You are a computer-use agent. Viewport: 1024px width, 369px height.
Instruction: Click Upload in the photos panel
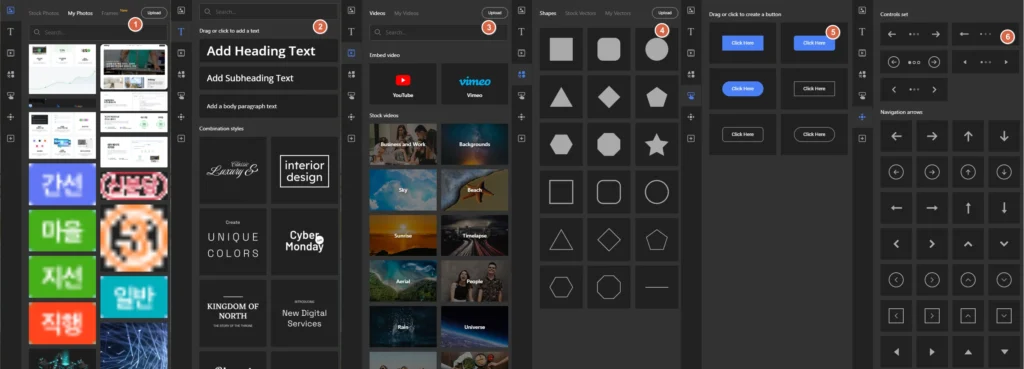pyautogui.click(x=154, y=12)
